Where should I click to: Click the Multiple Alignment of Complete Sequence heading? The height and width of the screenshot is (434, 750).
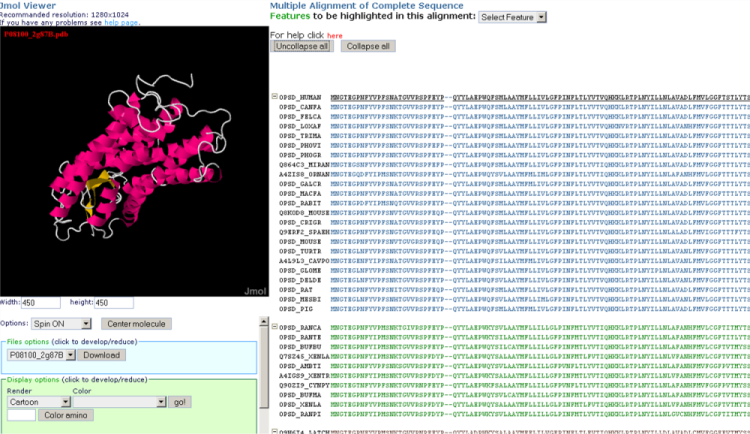coord(366,6)
